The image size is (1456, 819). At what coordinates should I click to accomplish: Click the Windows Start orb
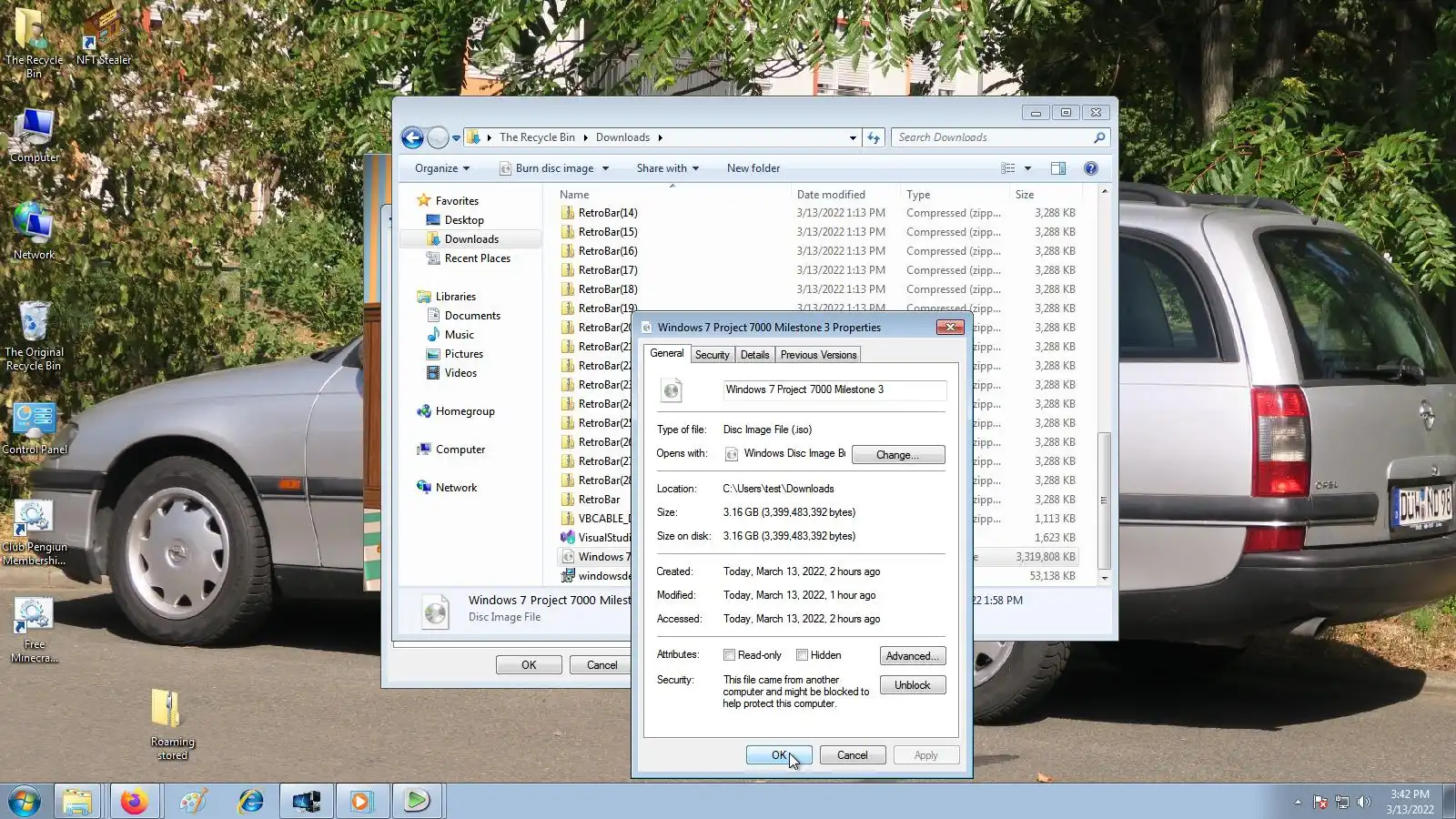pos(25,802)
